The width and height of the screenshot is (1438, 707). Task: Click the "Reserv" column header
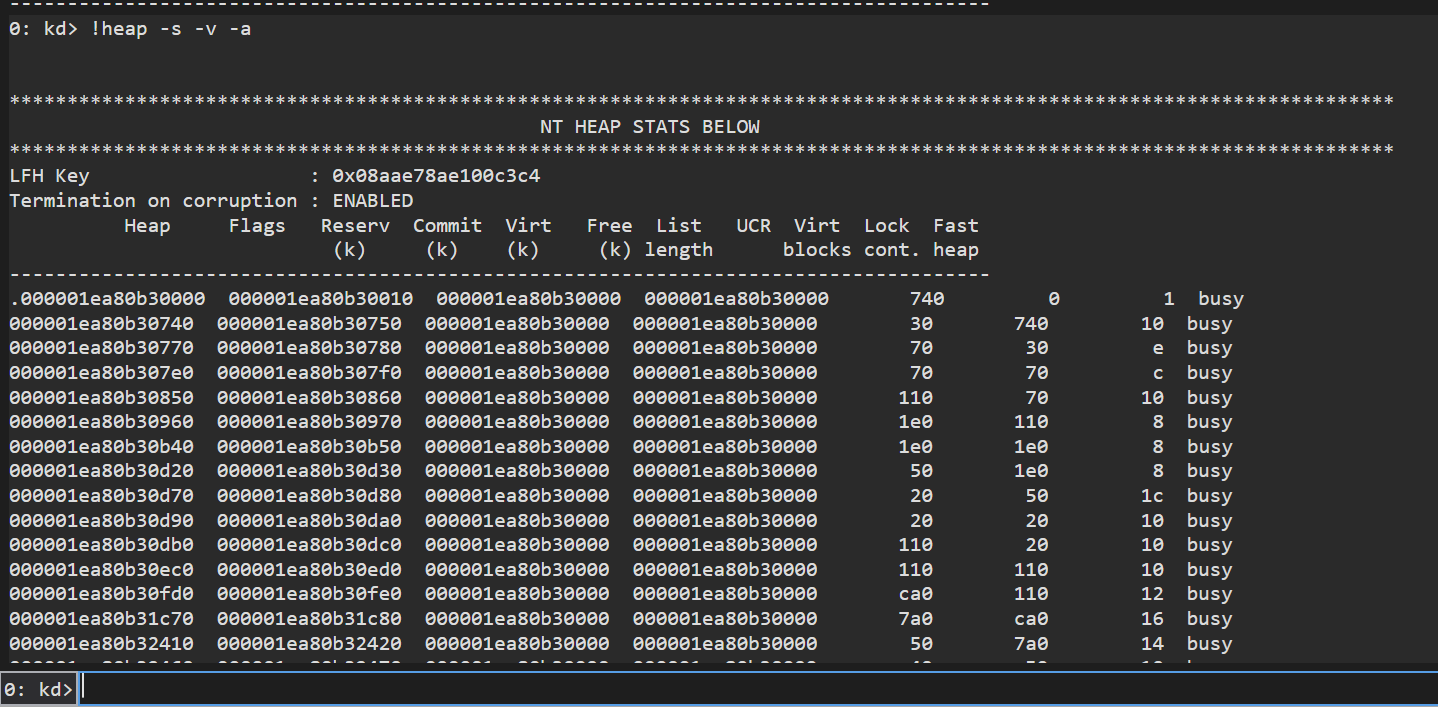tap(355, 226)
